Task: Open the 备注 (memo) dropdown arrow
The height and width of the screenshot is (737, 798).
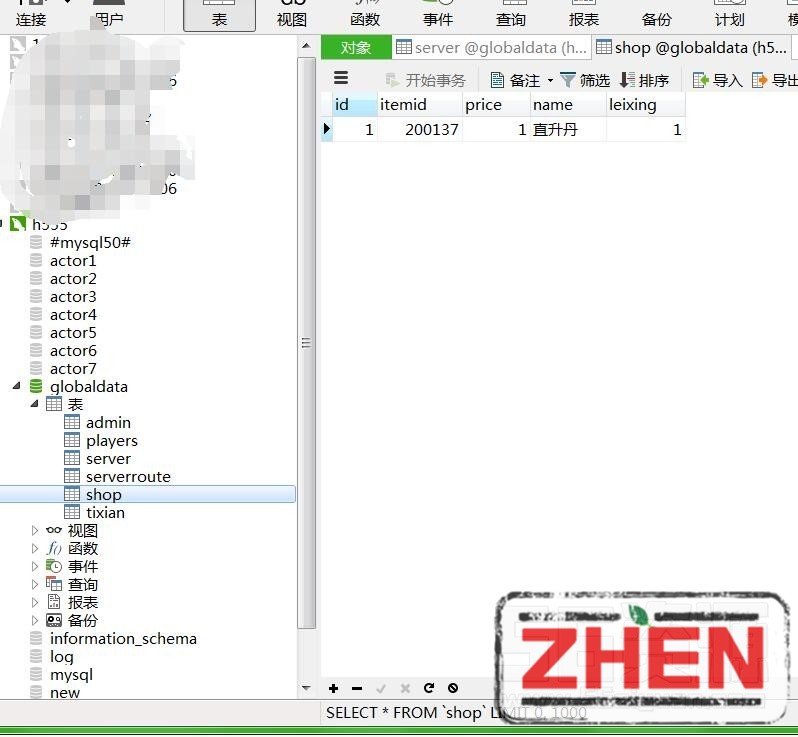Action: (550, 81)
